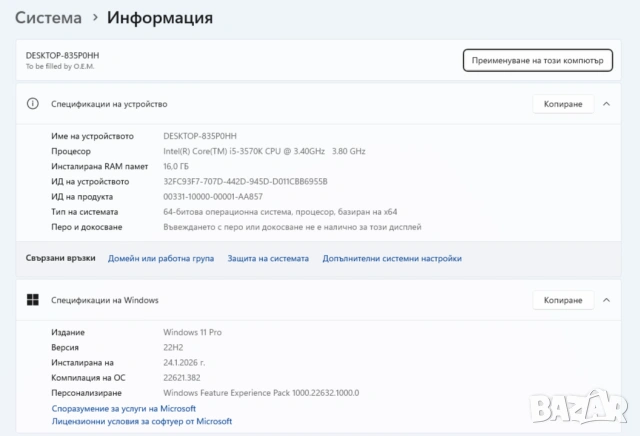
Task: Open Споразумение за услуги на Microsoft
Action: point(124,408)
